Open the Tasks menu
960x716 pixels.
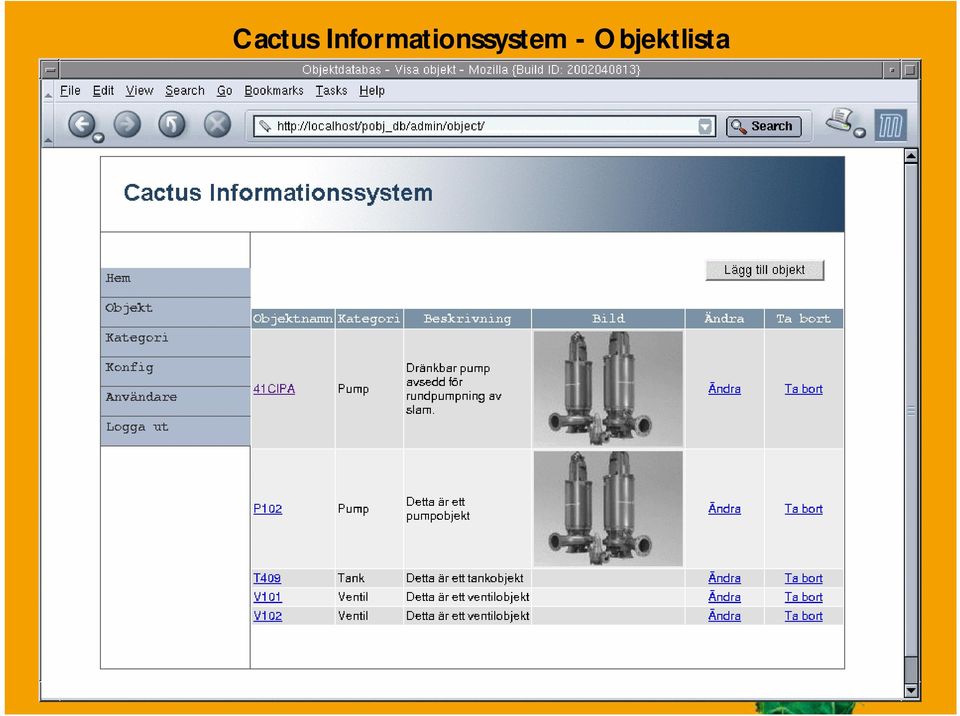coord(331,91)
